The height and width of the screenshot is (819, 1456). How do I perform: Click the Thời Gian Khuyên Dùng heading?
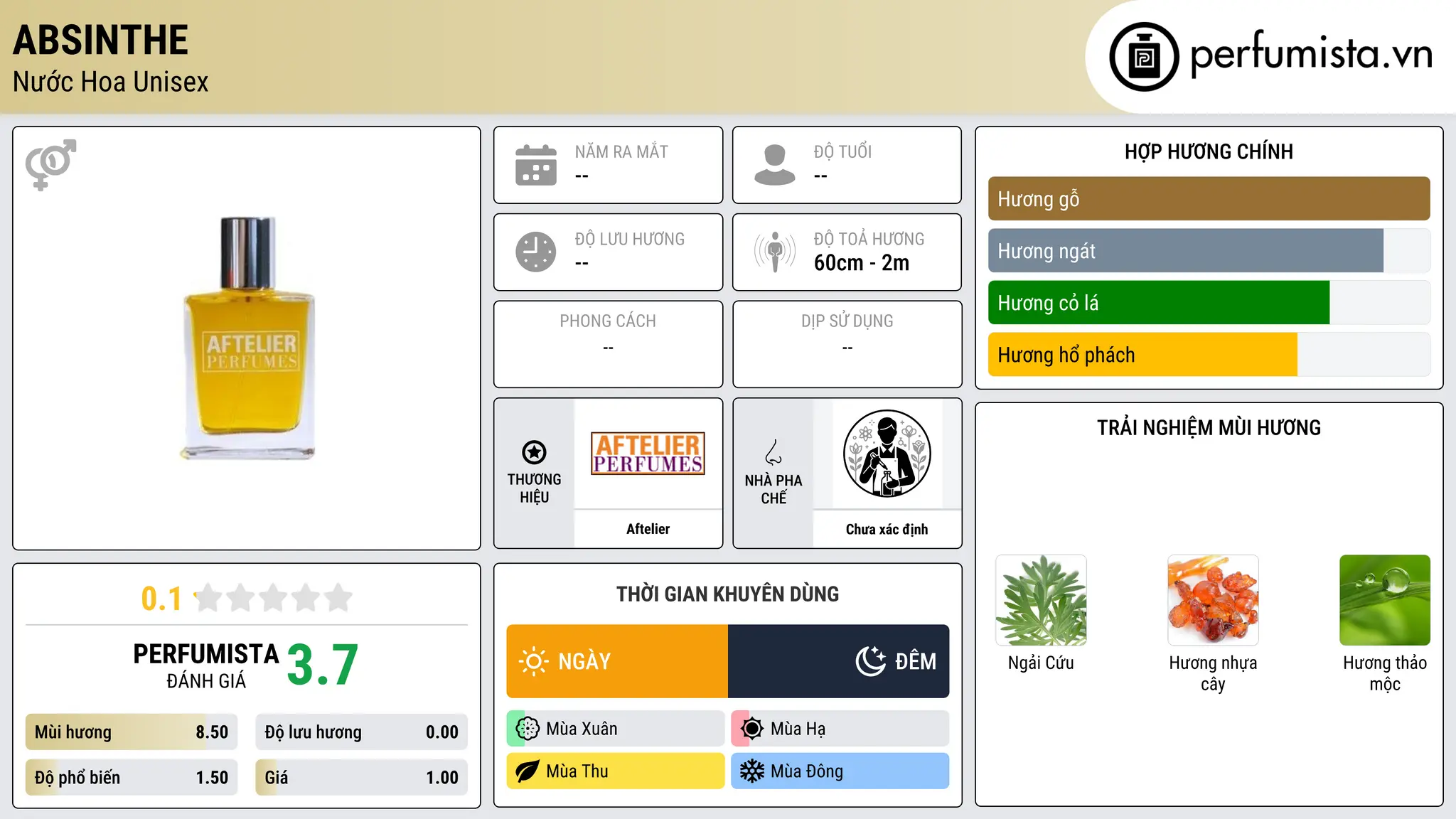point(727,594)
